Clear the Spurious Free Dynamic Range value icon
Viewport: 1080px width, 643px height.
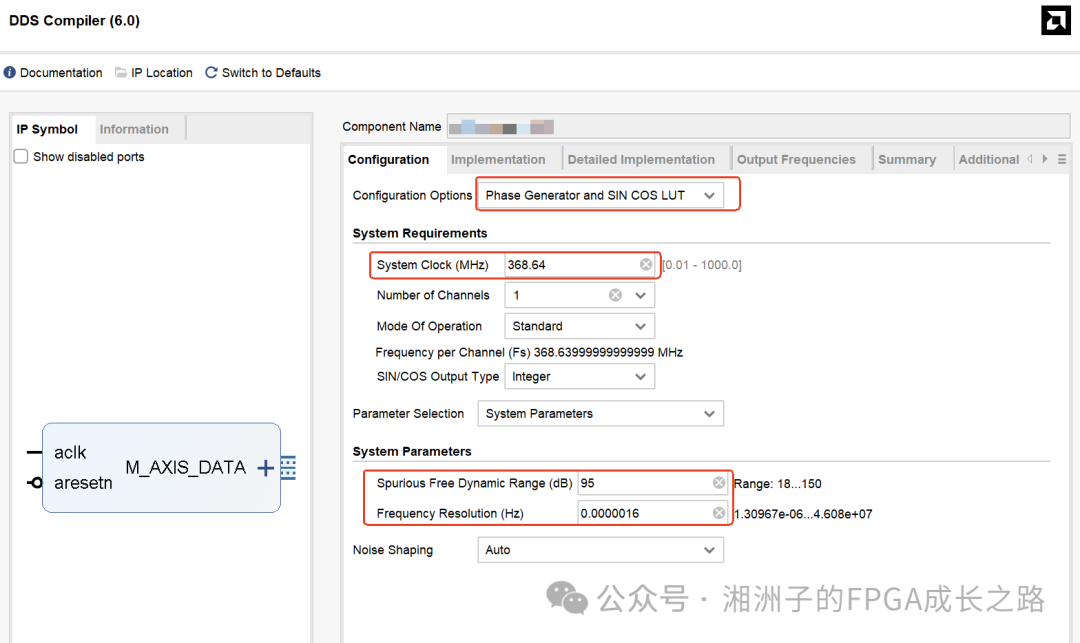coord(718,483)
